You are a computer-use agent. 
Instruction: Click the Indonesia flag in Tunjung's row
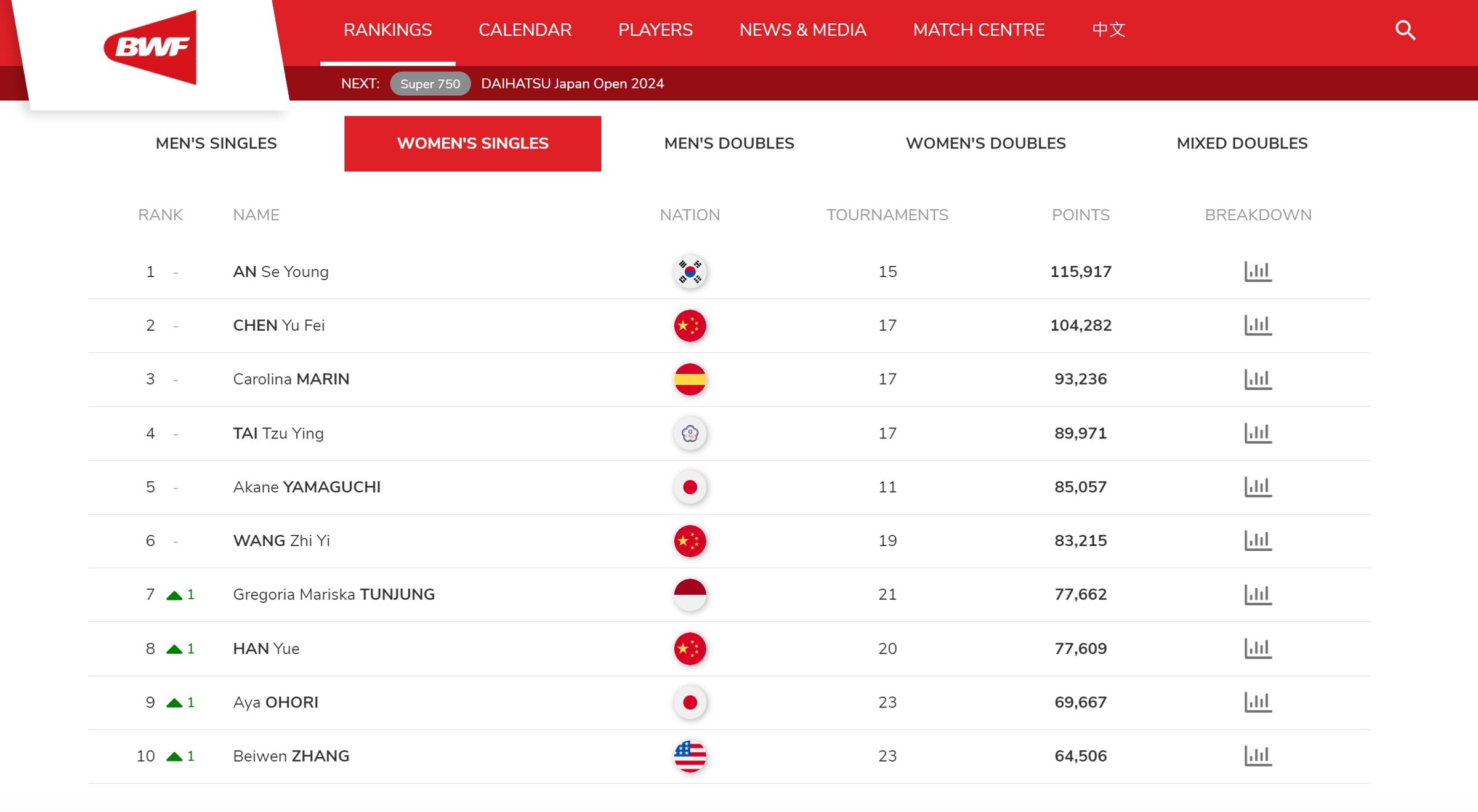point(690,595)
